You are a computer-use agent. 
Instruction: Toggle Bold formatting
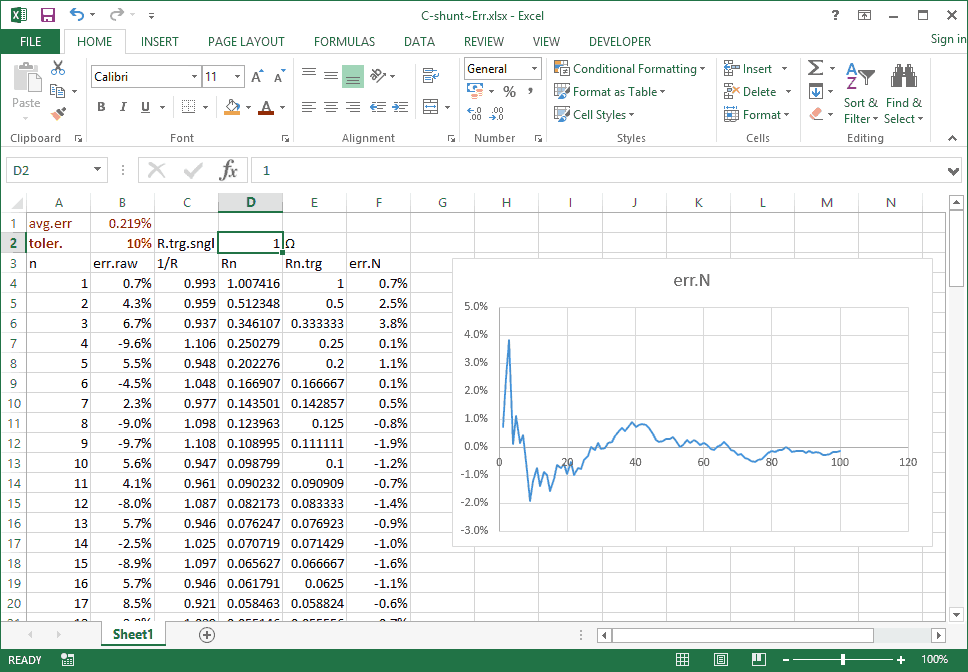click(101, 107)
